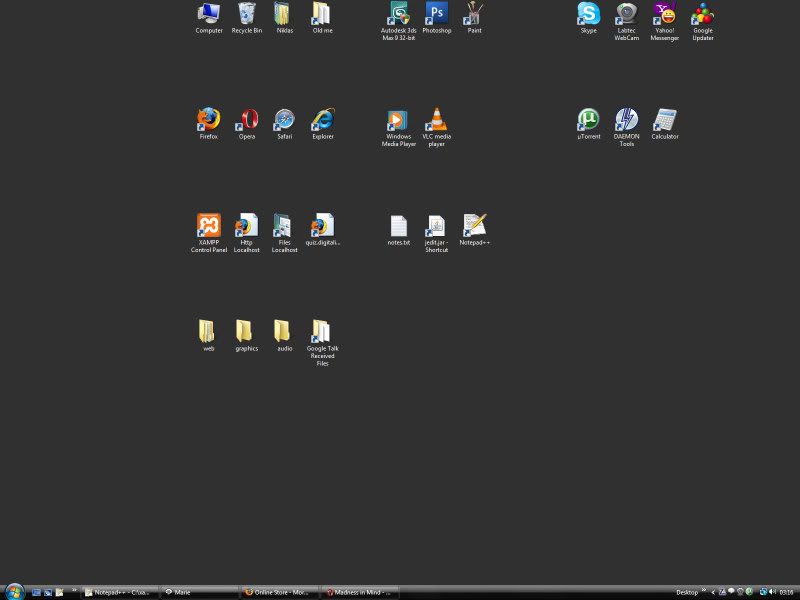Screen dimensions: 800x600
Task: Select the Notepad++ desktop shortcut
Action: [475, 226]
